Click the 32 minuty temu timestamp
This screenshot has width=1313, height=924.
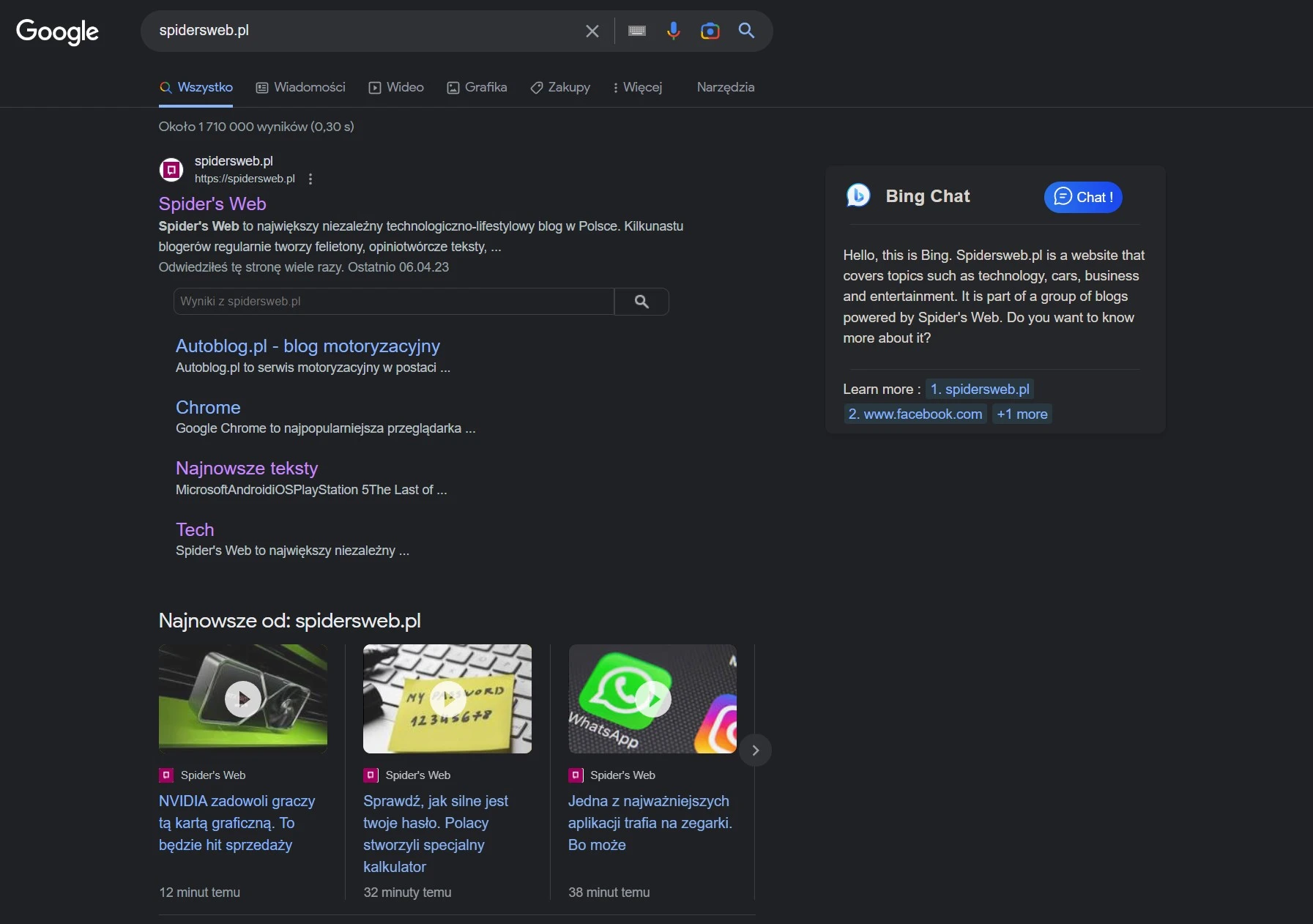(407, 893)
